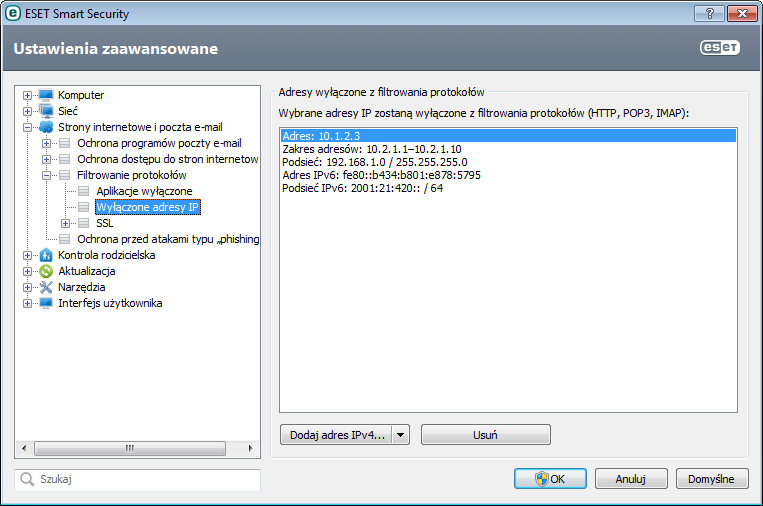763x506 pixels.
Task: Collapse the Filtrowanie protokołów node
Action: [46, 175]
